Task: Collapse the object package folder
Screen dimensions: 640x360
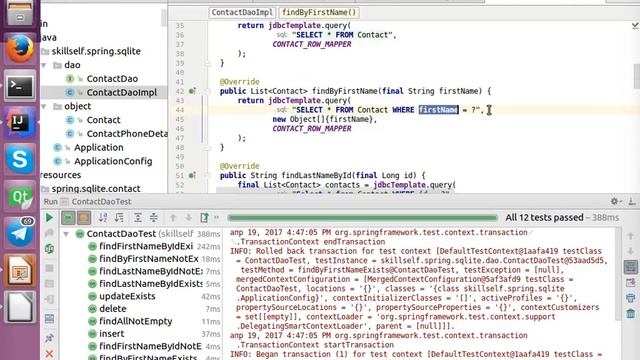Action: click(x=44, y=107)
